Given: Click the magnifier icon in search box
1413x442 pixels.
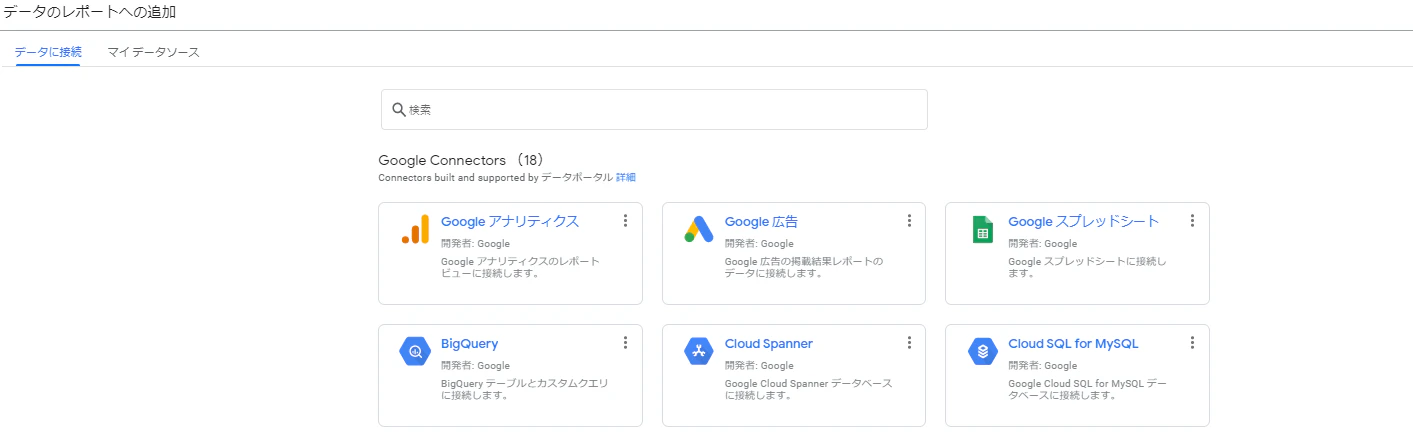Looking at the screenshot, I should [x=399, y=109].
